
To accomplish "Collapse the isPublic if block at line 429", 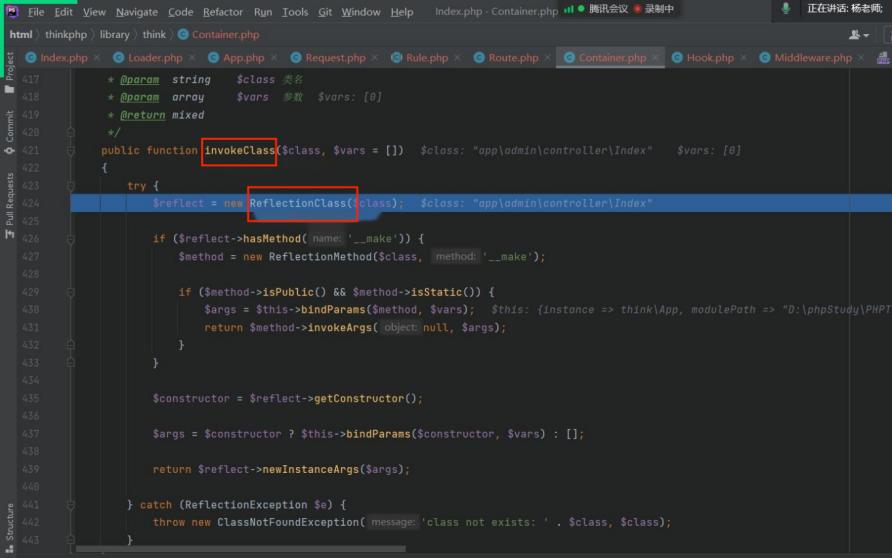I will pos(71,292).
